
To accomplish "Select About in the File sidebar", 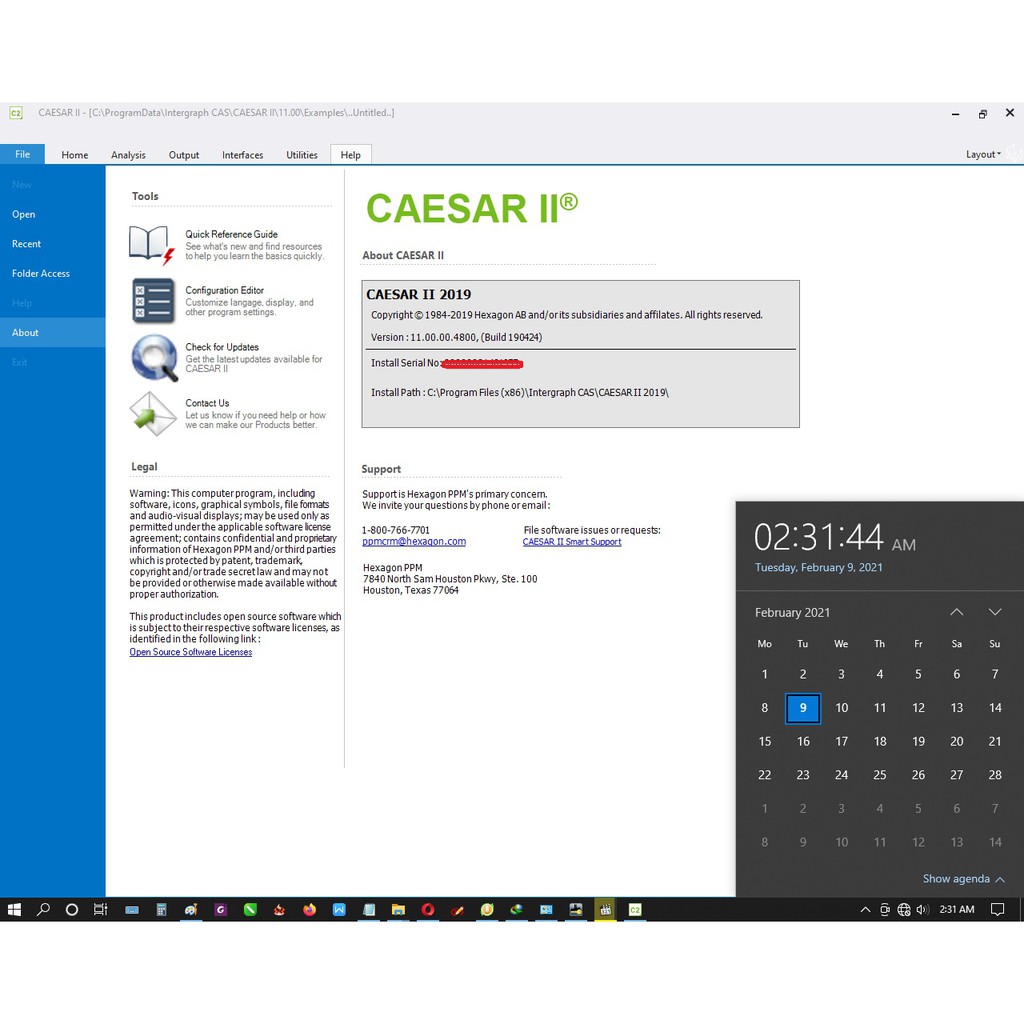I will 52,332.
